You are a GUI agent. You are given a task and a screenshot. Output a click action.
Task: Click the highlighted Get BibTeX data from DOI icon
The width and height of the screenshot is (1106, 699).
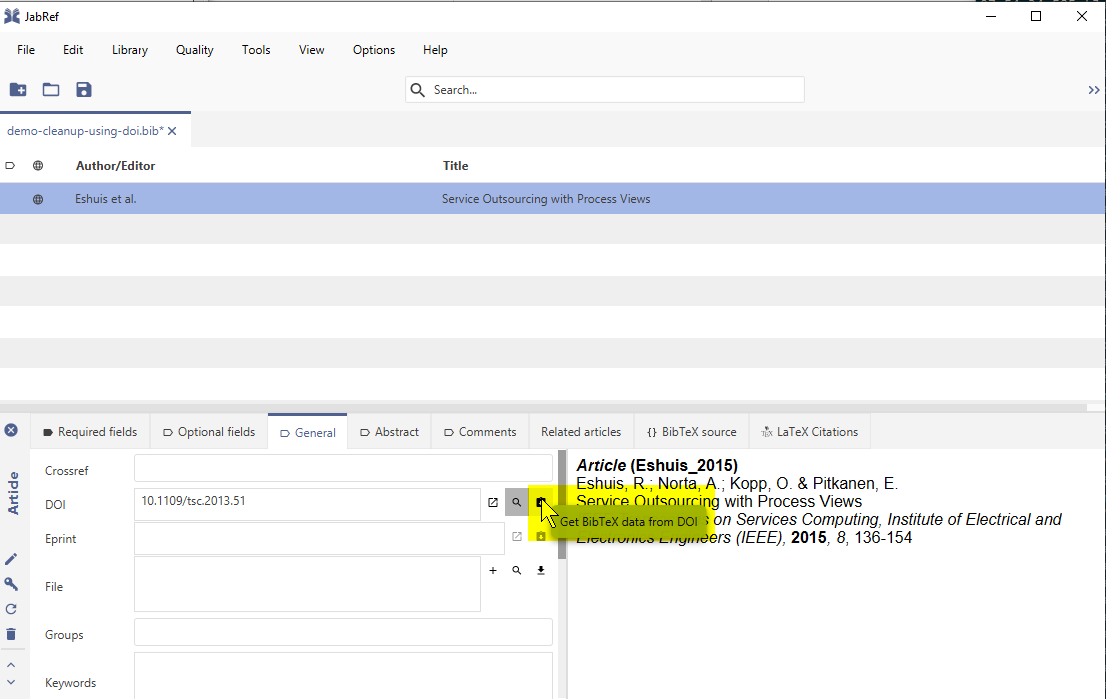pyautogui.click(x=540, y=502)
